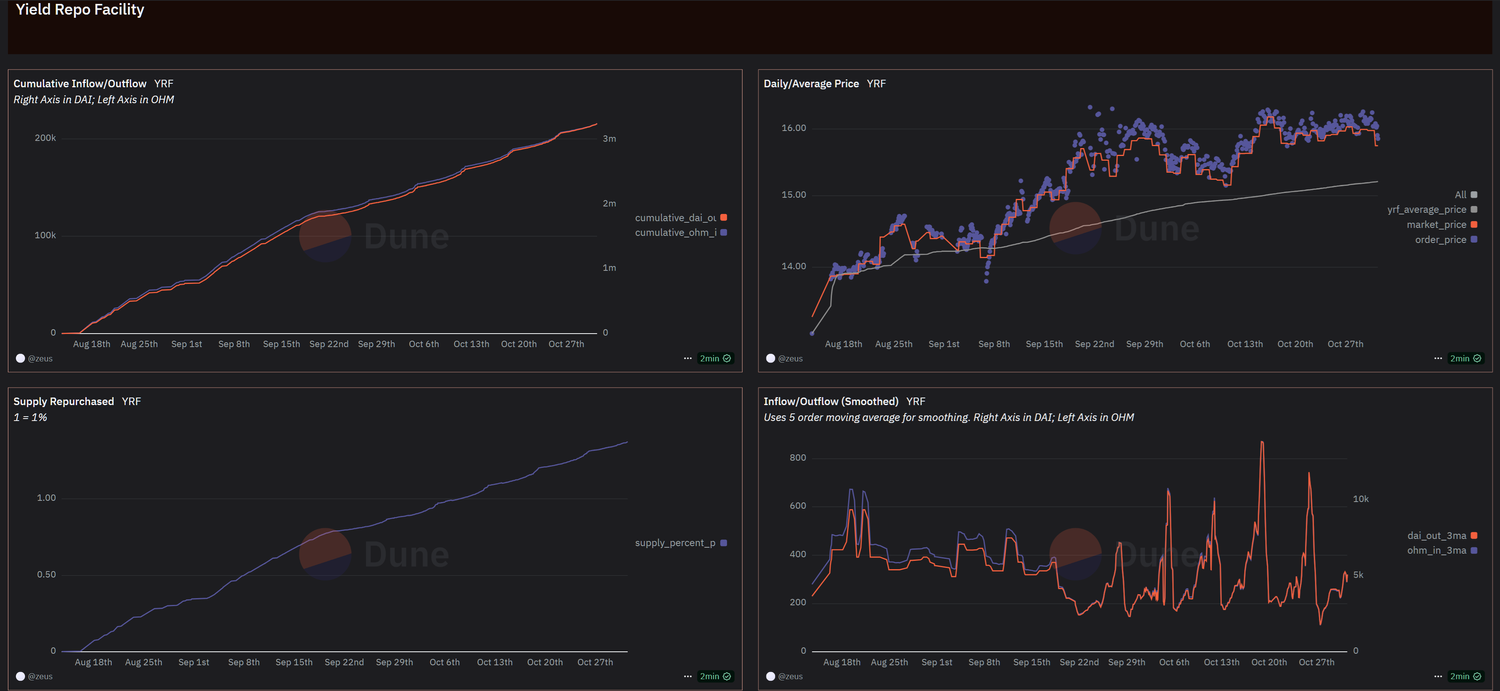
Task: Open the Daily/Average Price chart's three-dot menu
Action: pos(1438,358)
